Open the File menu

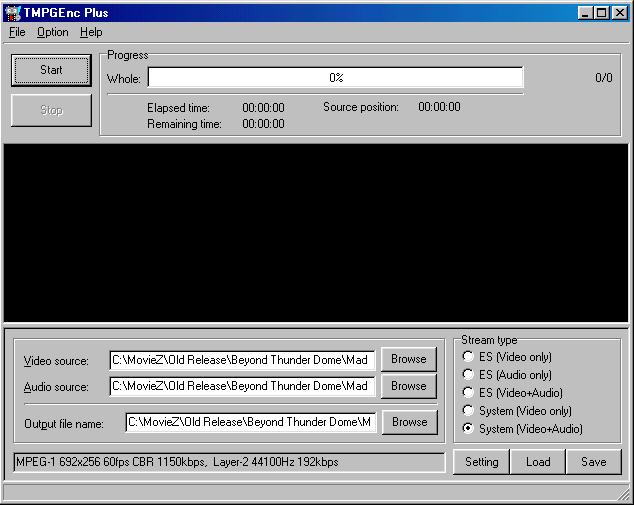pos(17,32)
